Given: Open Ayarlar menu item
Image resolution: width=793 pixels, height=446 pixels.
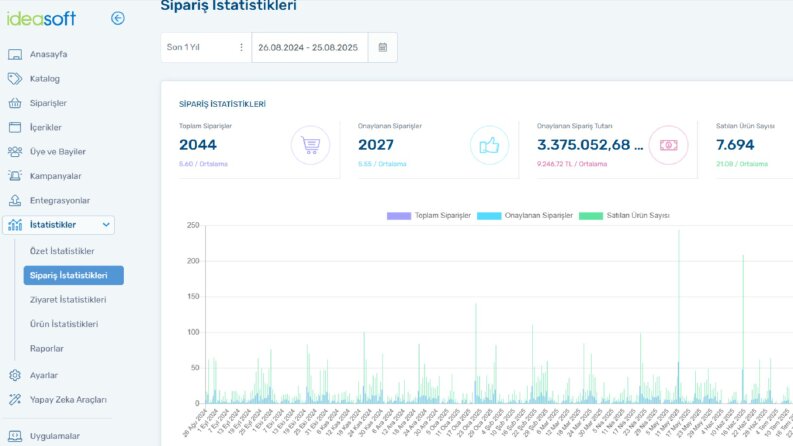Looking at the screenshot, I should click(x=43, y=375).
